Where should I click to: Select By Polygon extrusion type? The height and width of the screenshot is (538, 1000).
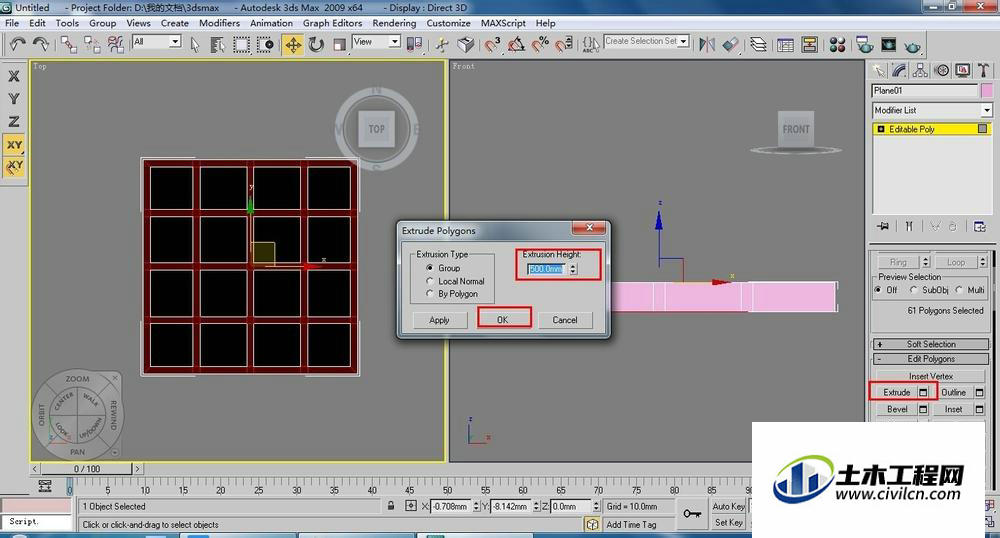coord(429,294)
